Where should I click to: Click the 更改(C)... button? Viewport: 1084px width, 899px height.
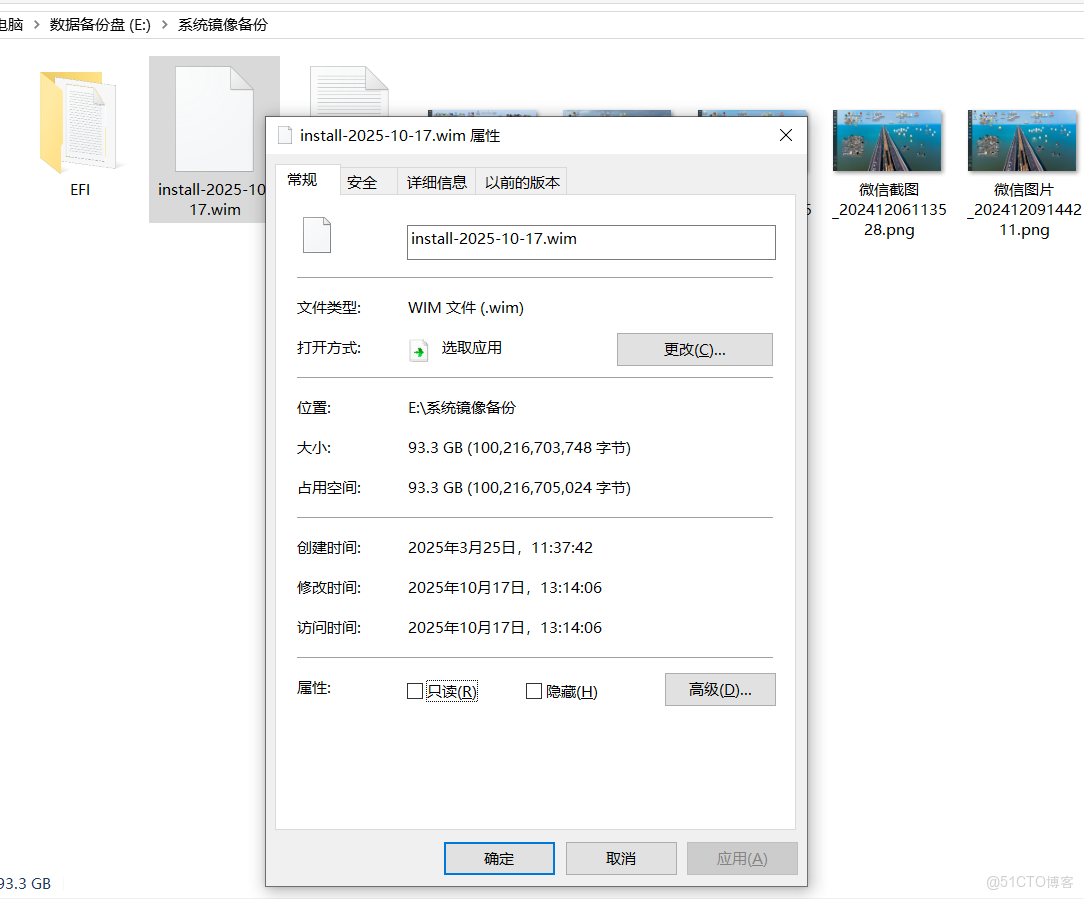click(694, 349)
